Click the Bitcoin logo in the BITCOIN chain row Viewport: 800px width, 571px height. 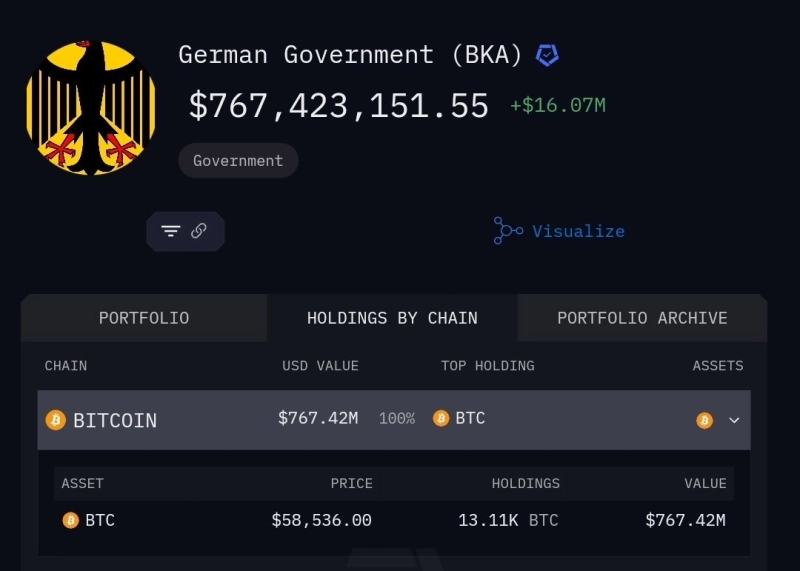point(56,420)
